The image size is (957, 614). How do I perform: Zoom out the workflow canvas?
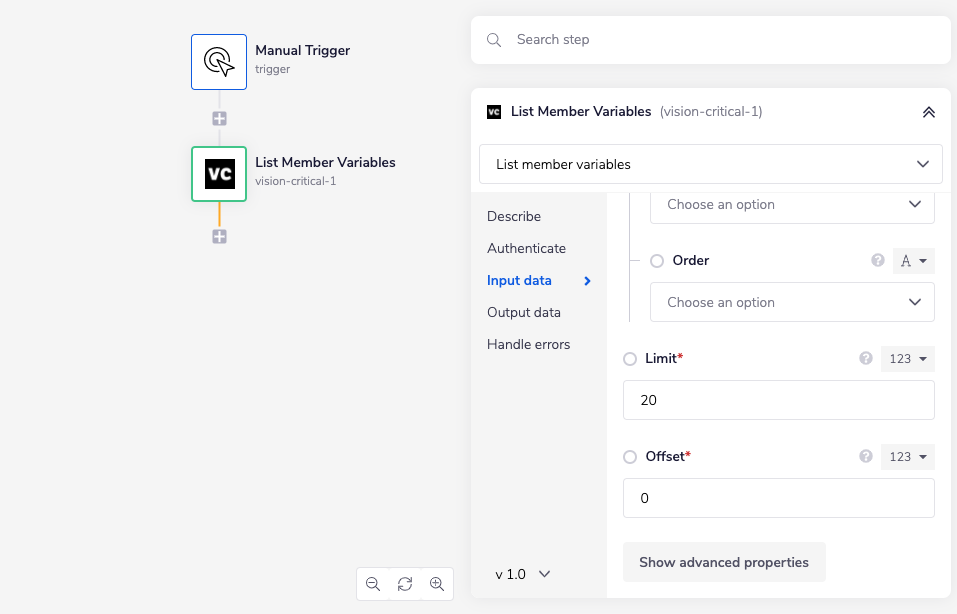(373, 584)
